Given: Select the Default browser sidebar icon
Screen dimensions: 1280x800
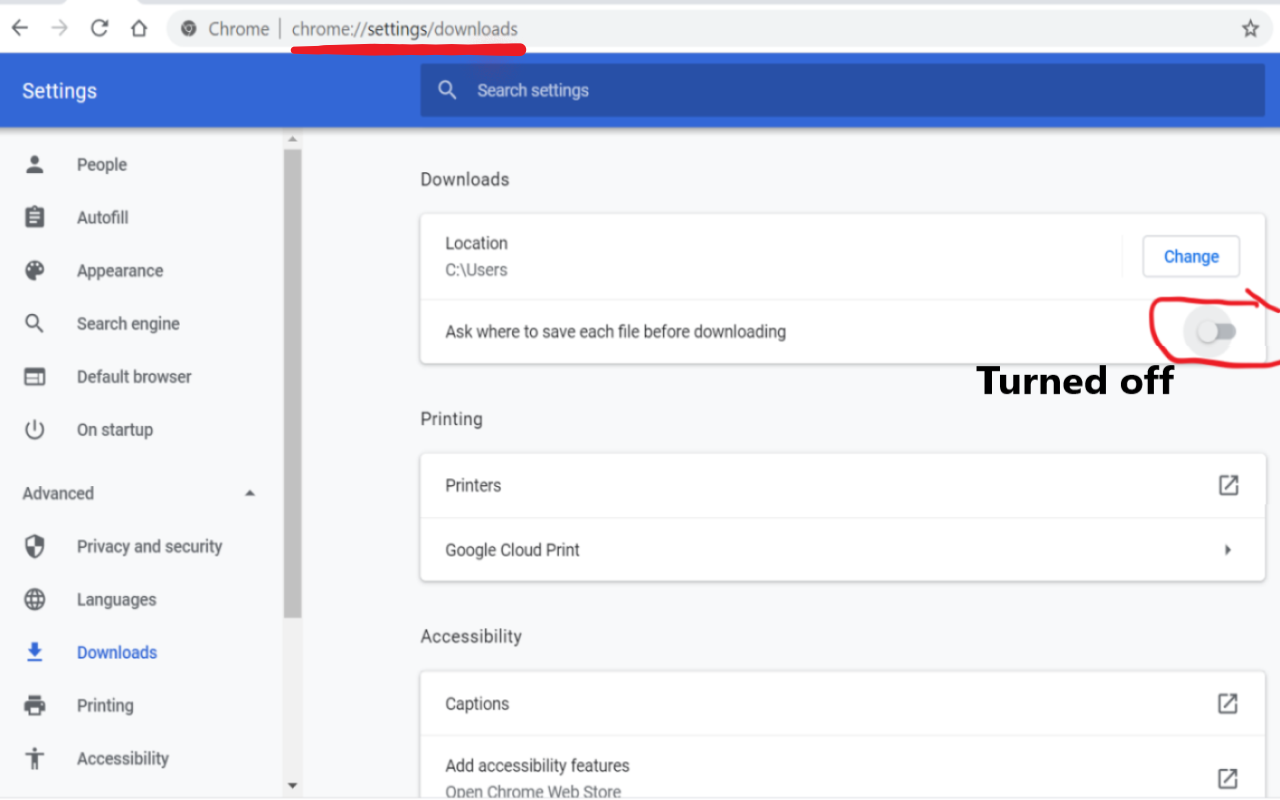Looking at the screenshot, I should [x=35, y=376].
